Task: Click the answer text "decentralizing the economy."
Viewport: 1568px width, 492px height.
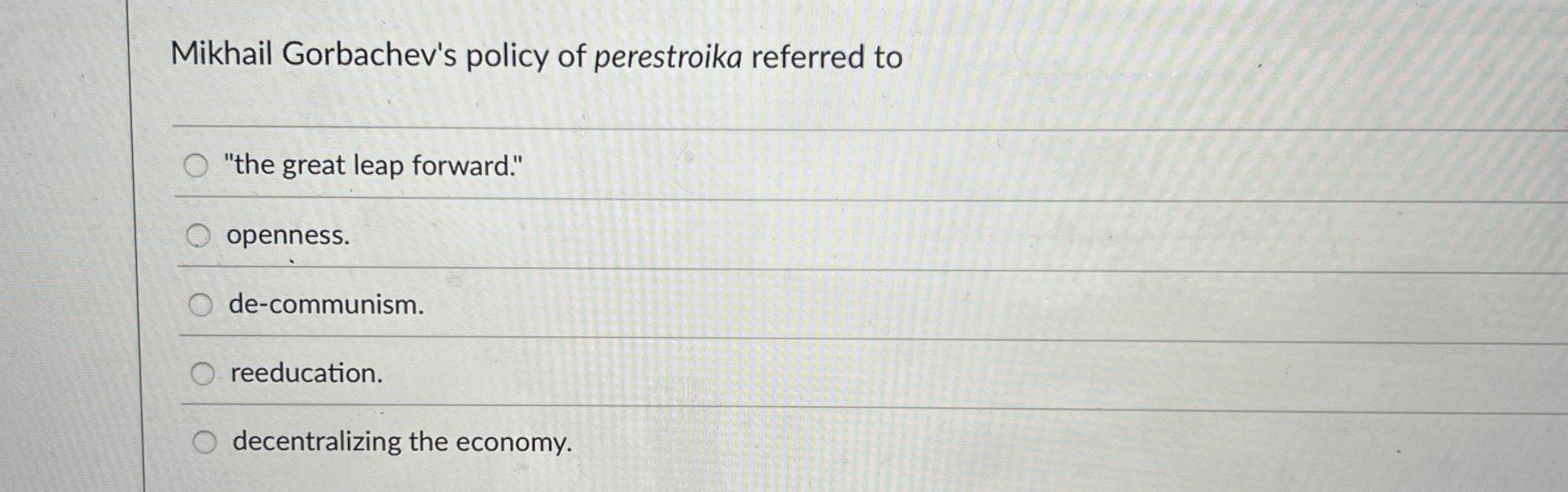Action: (x=400, y=444)
